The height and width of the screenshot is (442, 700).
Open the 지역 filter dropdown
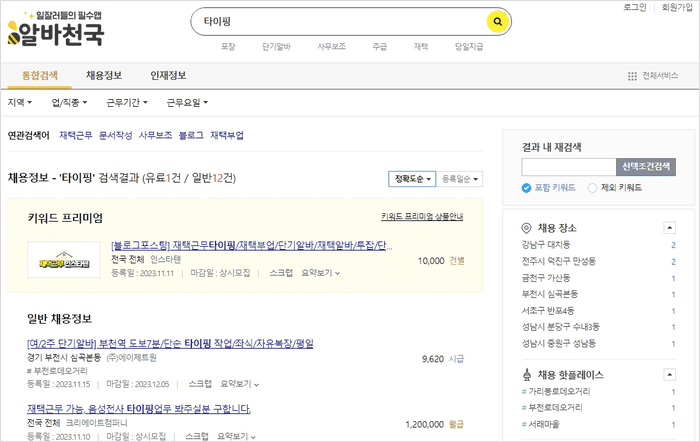(x=20, y=103)
